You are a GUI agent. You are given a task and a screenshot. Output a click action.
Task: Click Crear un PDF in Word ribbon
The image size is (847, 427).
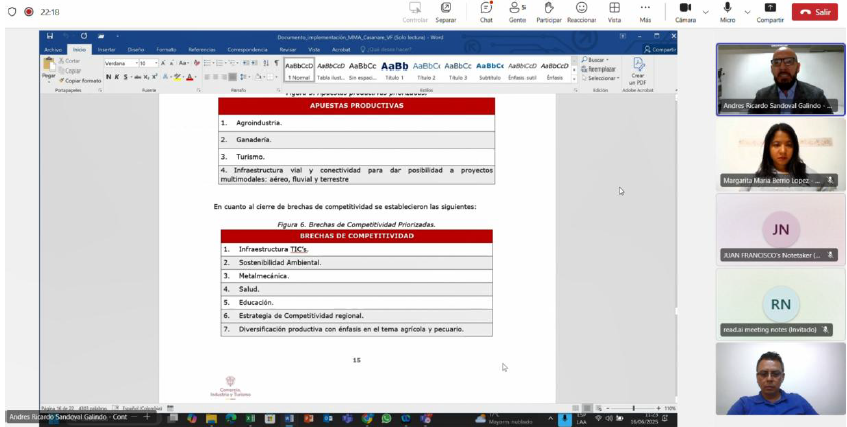pyautogui.click(x=638, y=70)
